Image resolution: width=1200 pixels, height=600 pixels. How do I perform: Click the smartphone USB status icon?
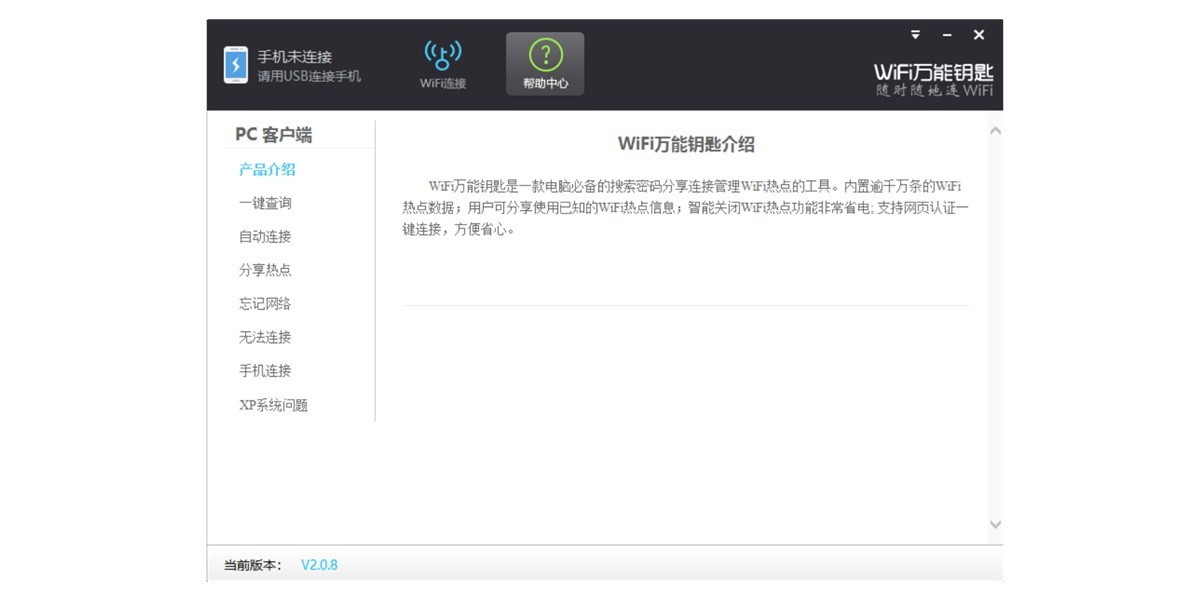pyautogui.click(x=236, y=63)
